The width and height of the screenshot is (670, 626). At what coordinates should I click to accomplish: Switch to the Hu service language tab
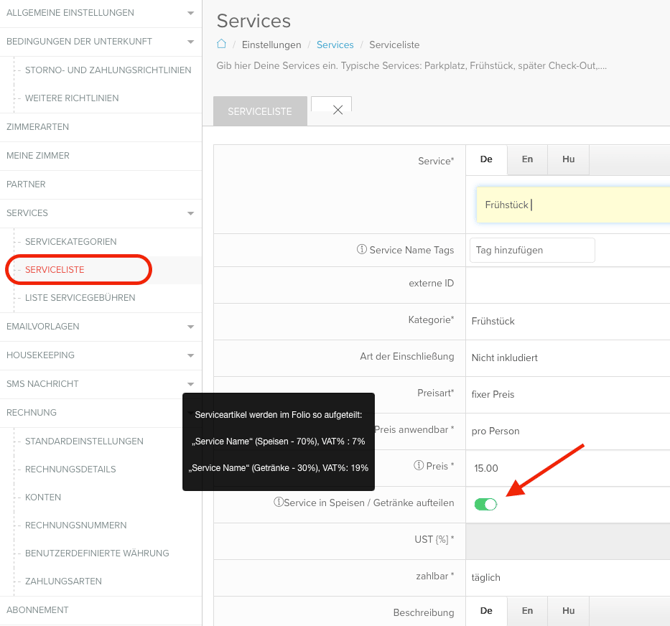coord(568,159)
